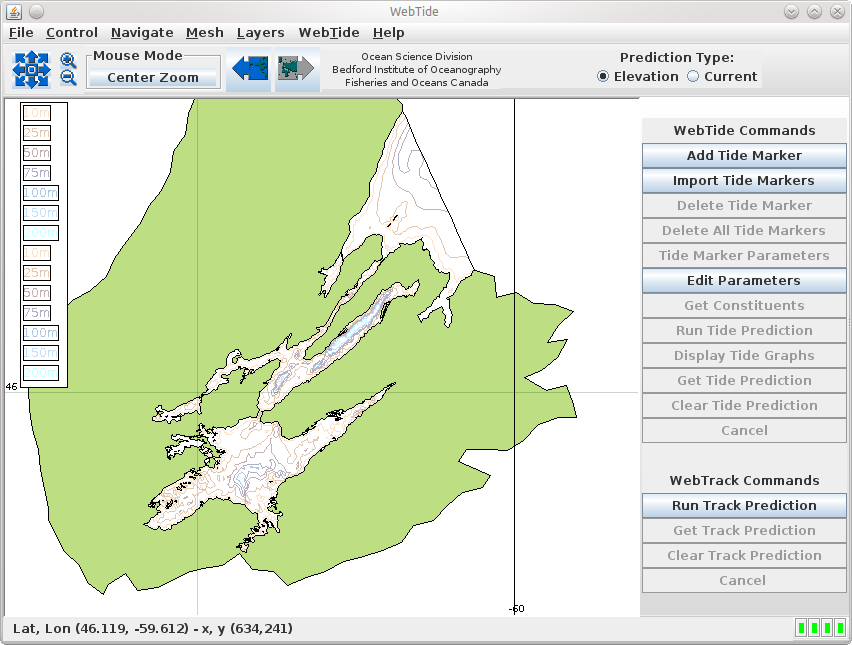Click the pan/recenter arrows icon

[x=31, y=70]
